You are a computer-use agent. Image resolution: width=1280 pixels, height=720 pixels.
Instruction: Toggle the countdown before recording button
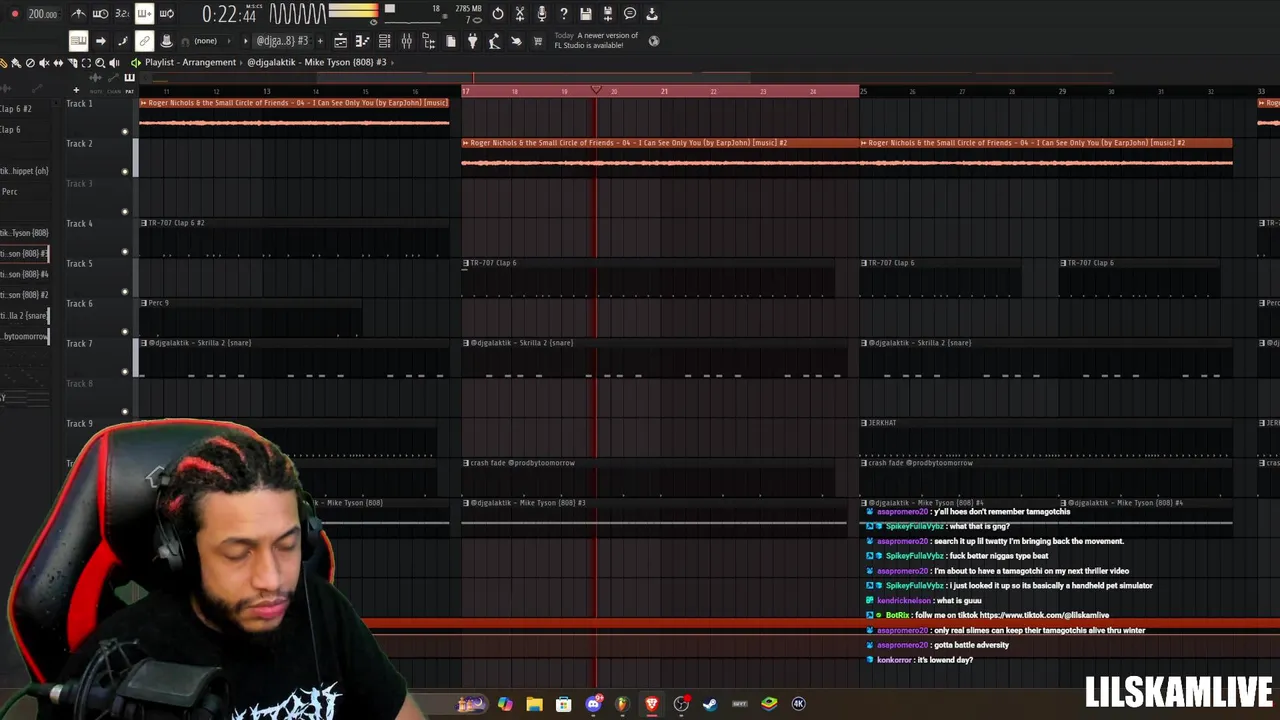[122, 14]
